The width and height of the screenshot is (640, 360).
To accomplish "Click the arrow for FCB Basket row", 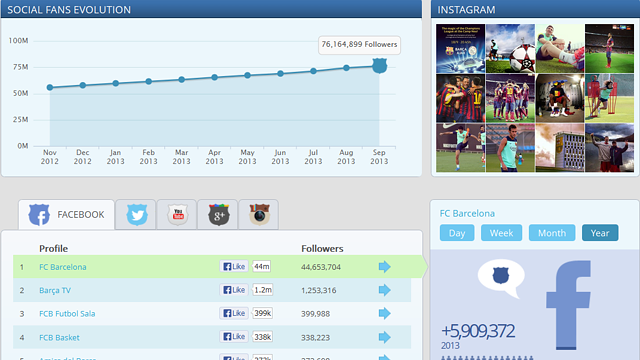I will [384, 337].
